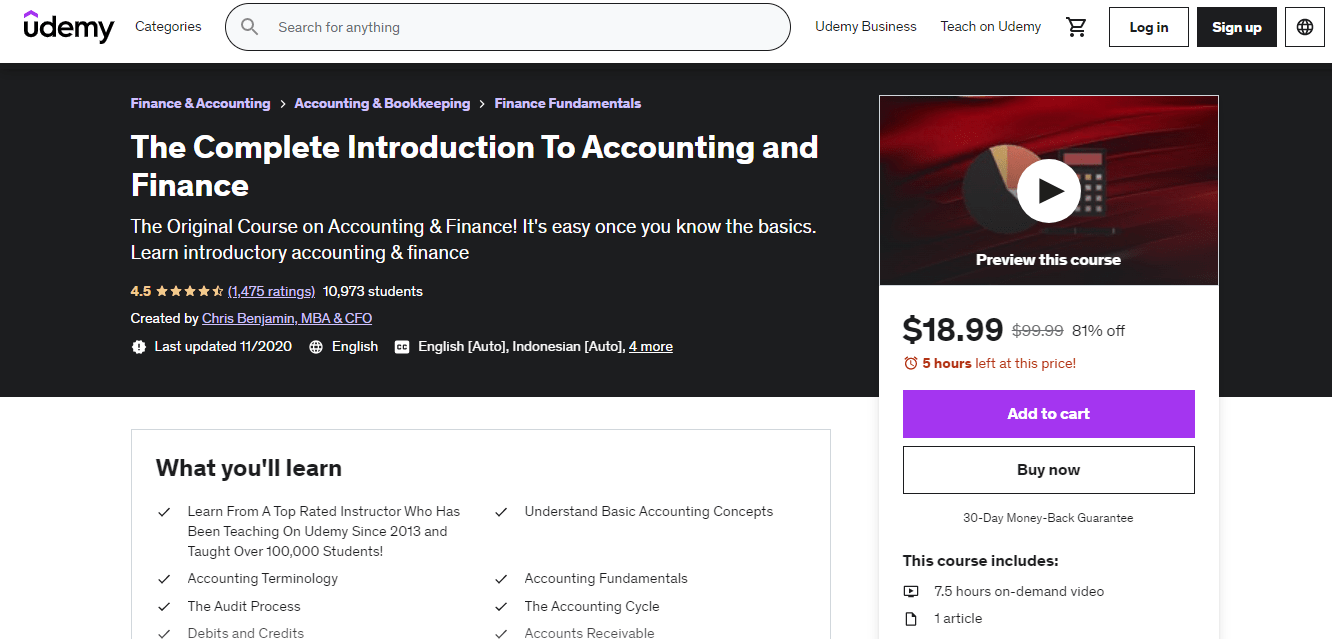Click the Buy now button
This screenshot has width=1332, height=639.
(1048, 469)
